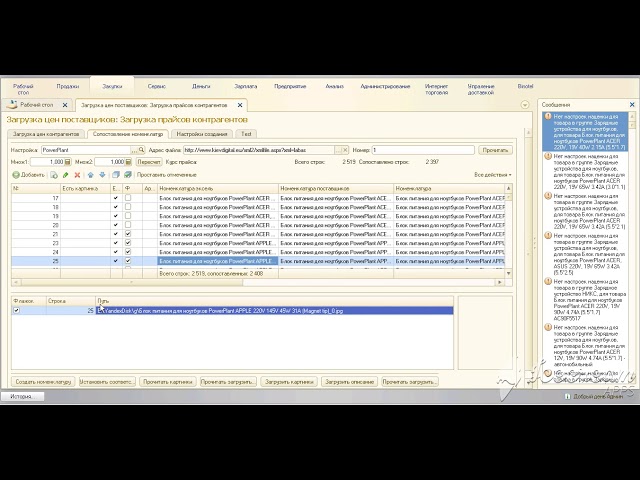Screen dimensions: 640x480
Task: Close the Загрузка цен поставщиков tab
Action: [240, 105]
